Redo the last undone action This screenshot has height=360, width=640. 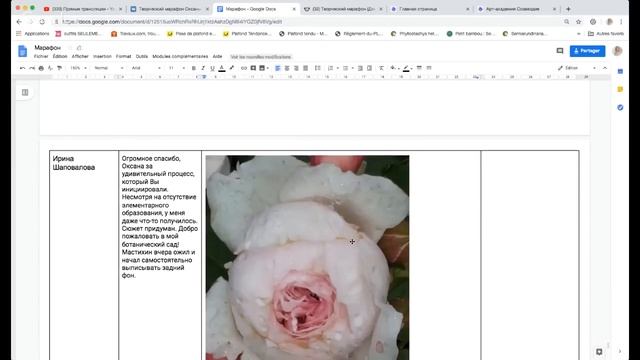(32, 68)
